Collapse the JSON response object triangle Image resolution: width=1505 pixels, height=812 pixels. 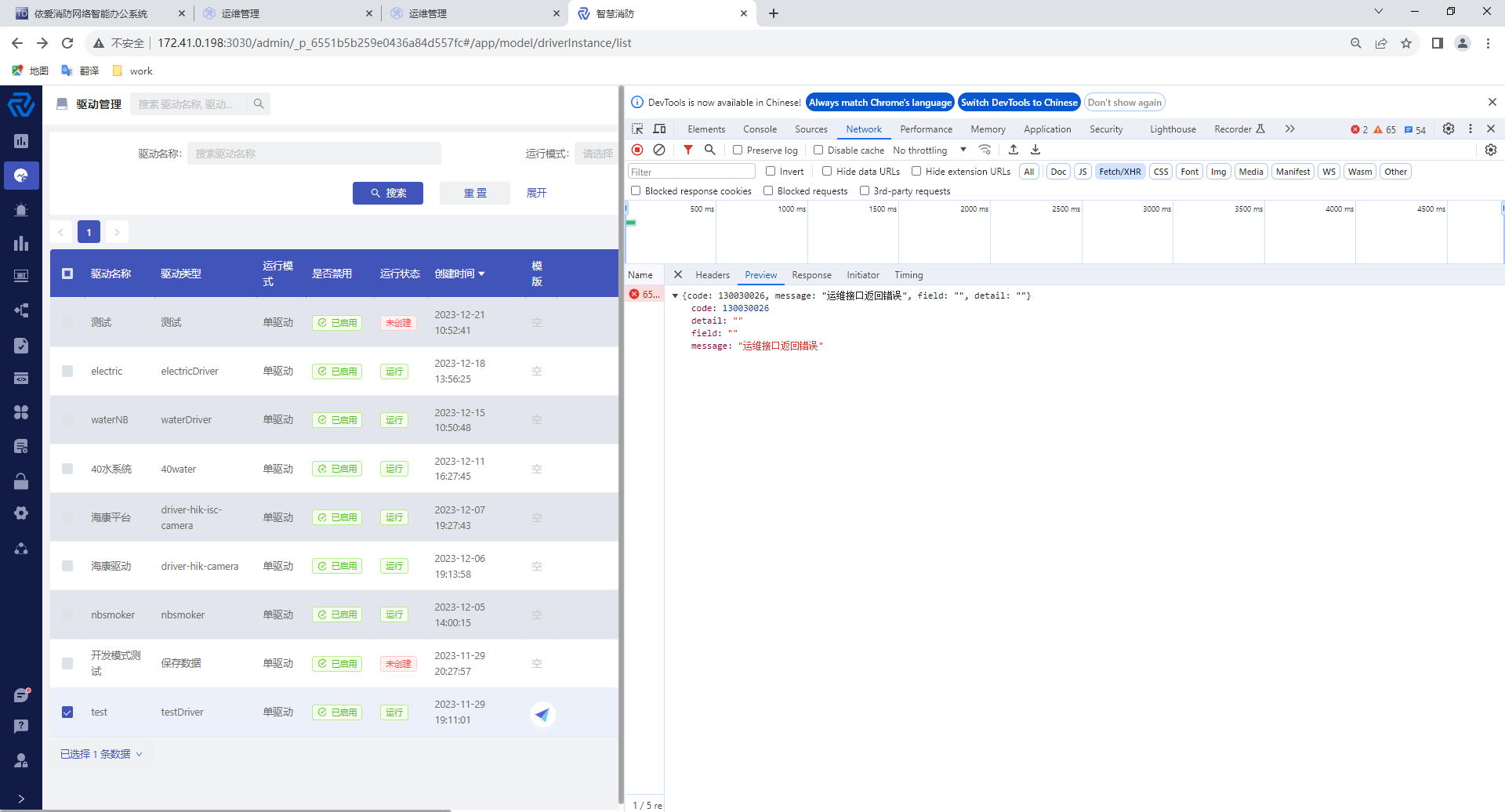675,295
